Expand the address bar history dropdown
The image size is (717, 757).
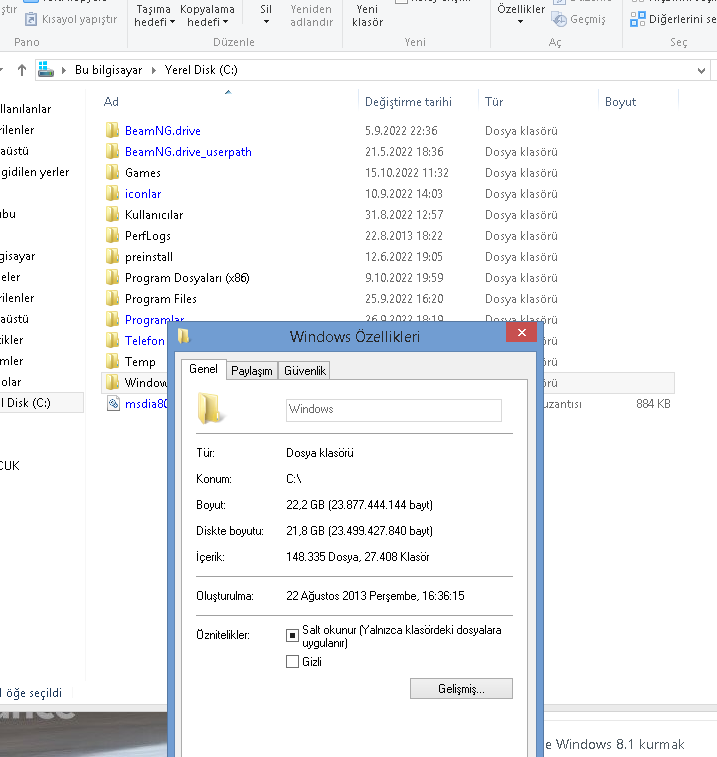point(701,71)
